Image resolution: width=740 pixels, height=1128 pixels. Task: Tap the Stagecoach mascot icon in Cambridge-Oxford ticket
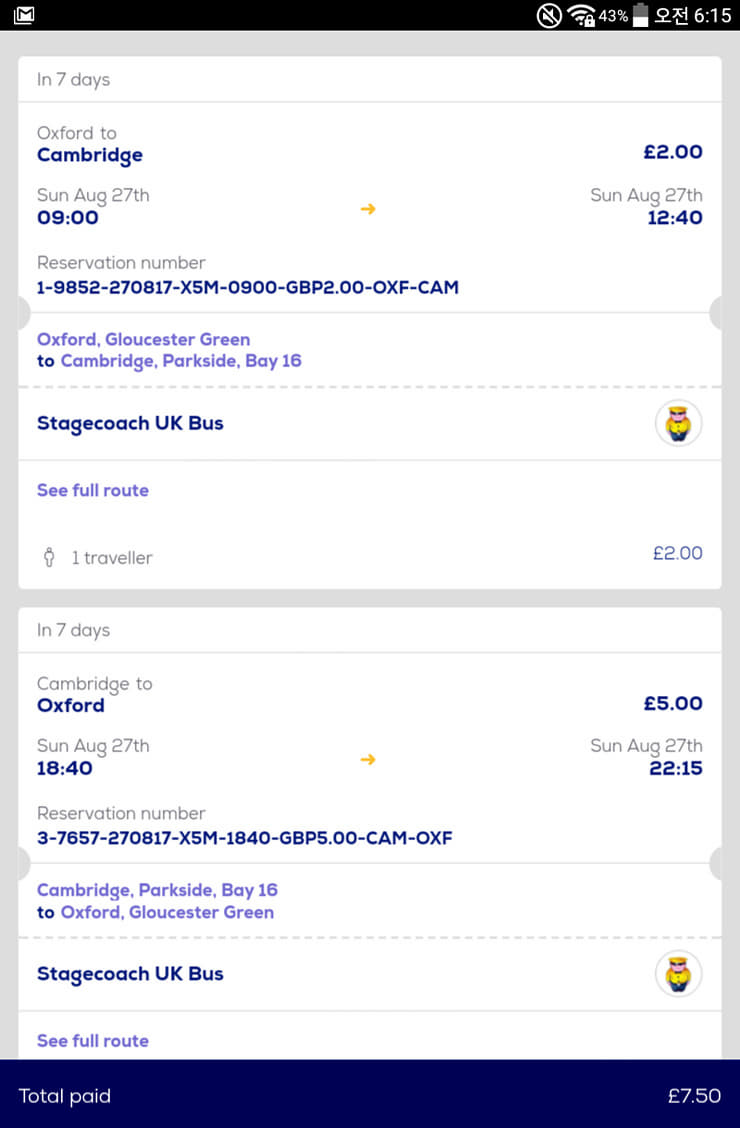(678, 974)
